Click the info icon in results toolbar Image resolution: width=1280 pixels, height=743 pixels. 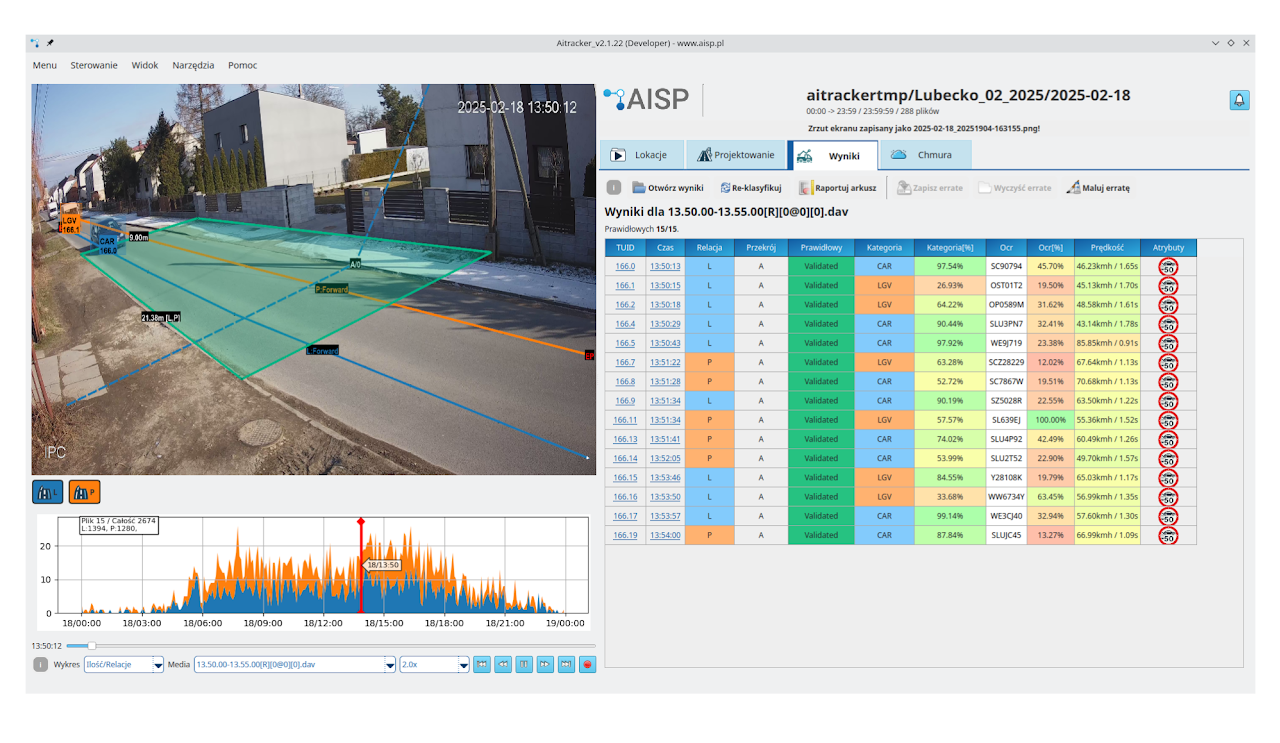pyautogui.click(x=614, y=188)
